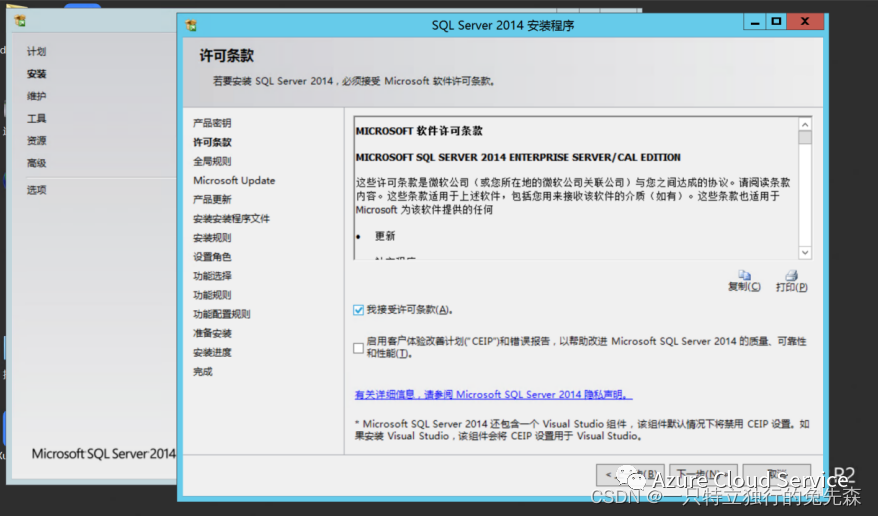Select 产品更新 step in setup sidebar
This screenshot has width=878, height=516.
pyautogui.click(x=212, y=199)
